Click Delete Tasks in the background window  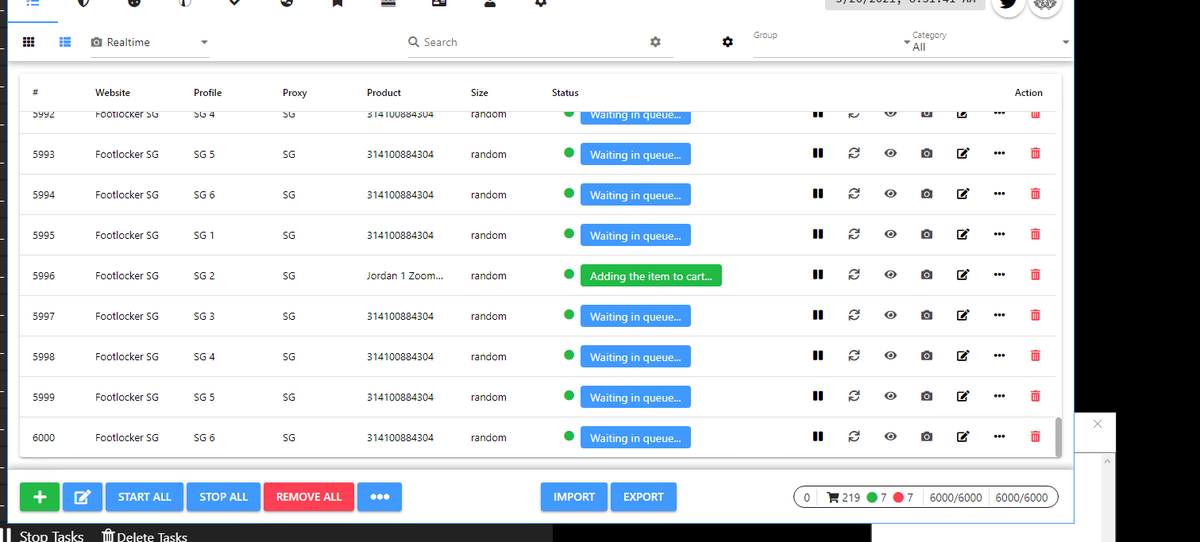[x=144, y=537]
